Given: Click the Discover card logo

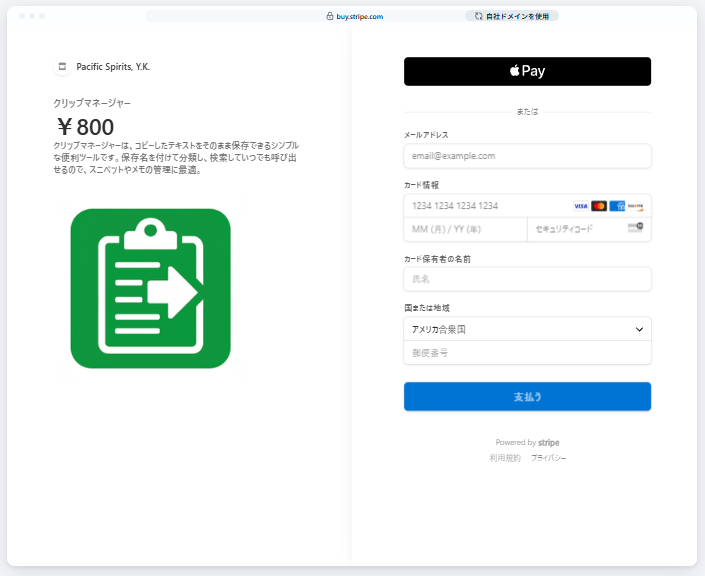Looking at the screenshot, I should (x=635, y=206).
